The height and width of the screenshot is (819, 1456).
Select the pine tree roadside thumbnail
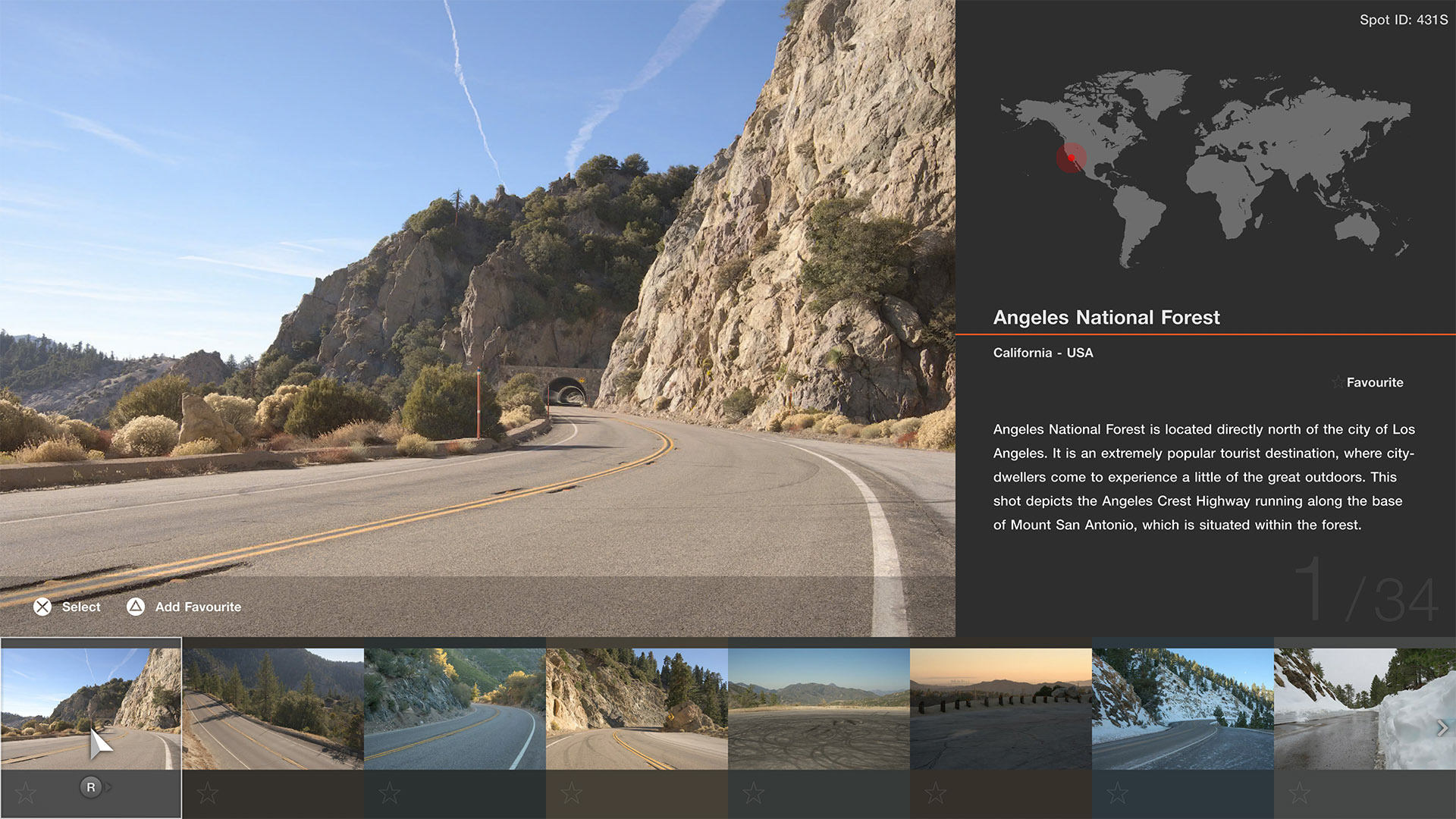point(273,709)
